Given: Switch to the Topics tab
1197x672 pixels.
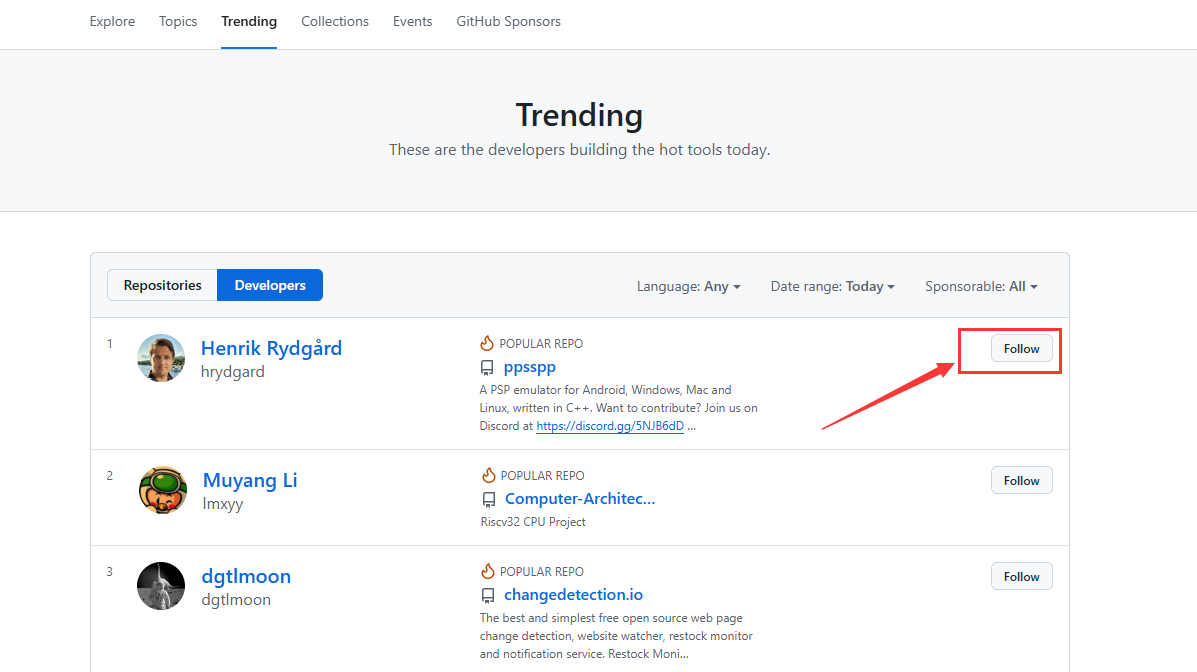Looking at the screenshot, I should tap(178, 21).
